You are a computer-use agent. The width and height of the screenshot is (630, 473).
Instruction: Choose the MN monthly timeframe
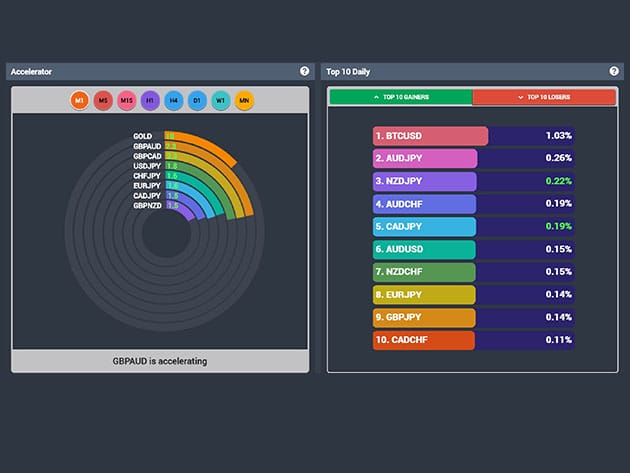244,100
